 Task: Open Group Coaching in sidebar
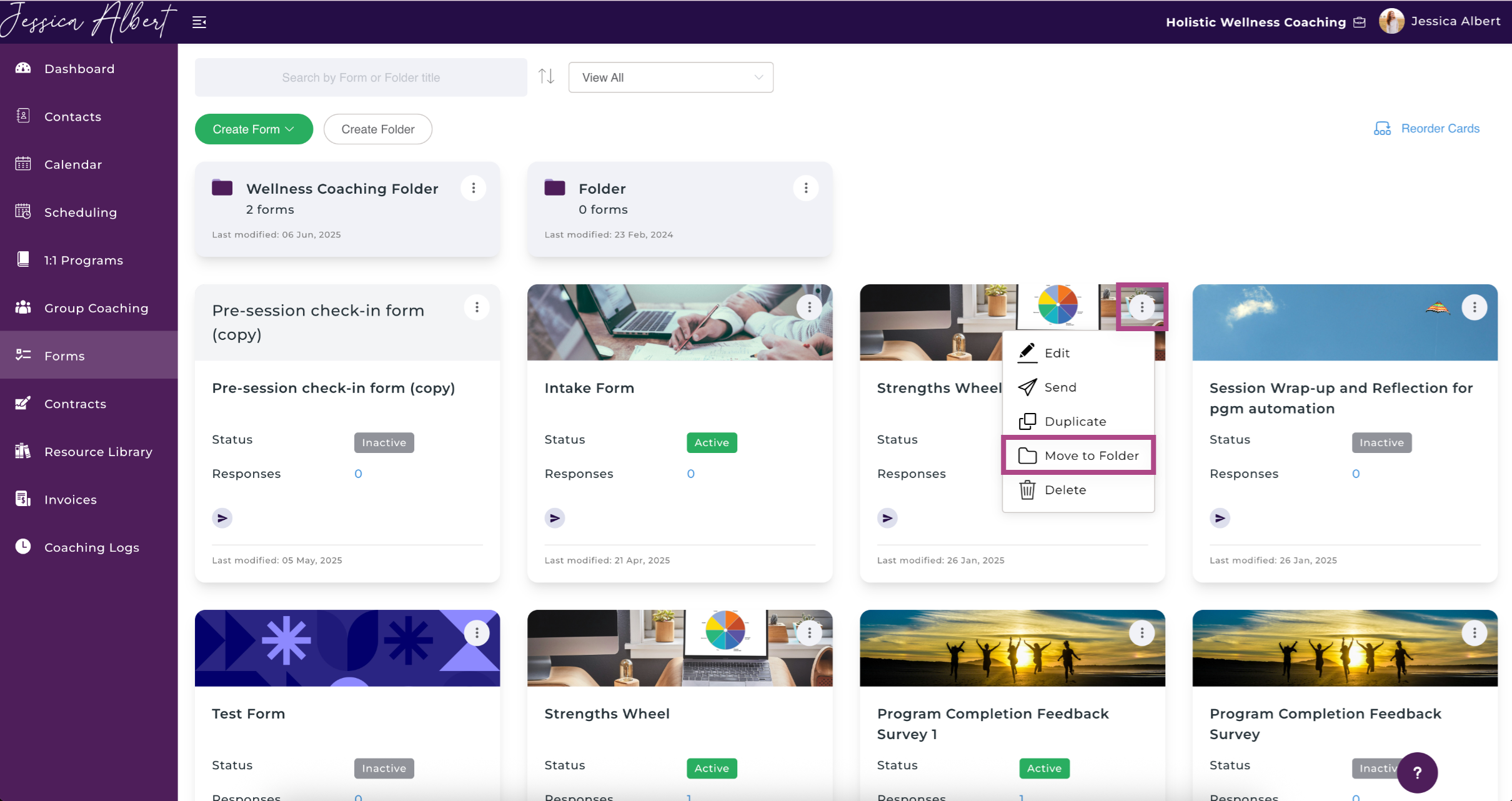89,308
